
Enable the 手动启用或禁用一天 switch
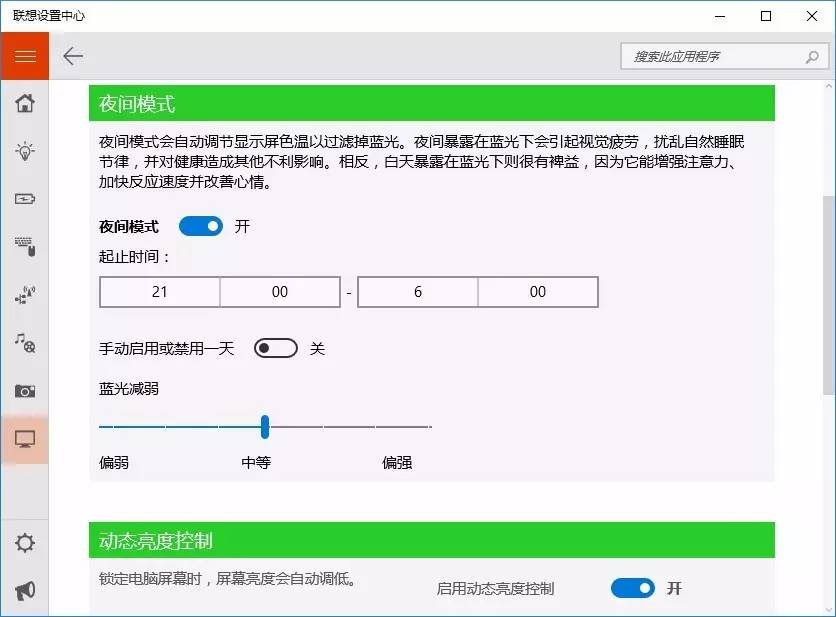point(276,347)
